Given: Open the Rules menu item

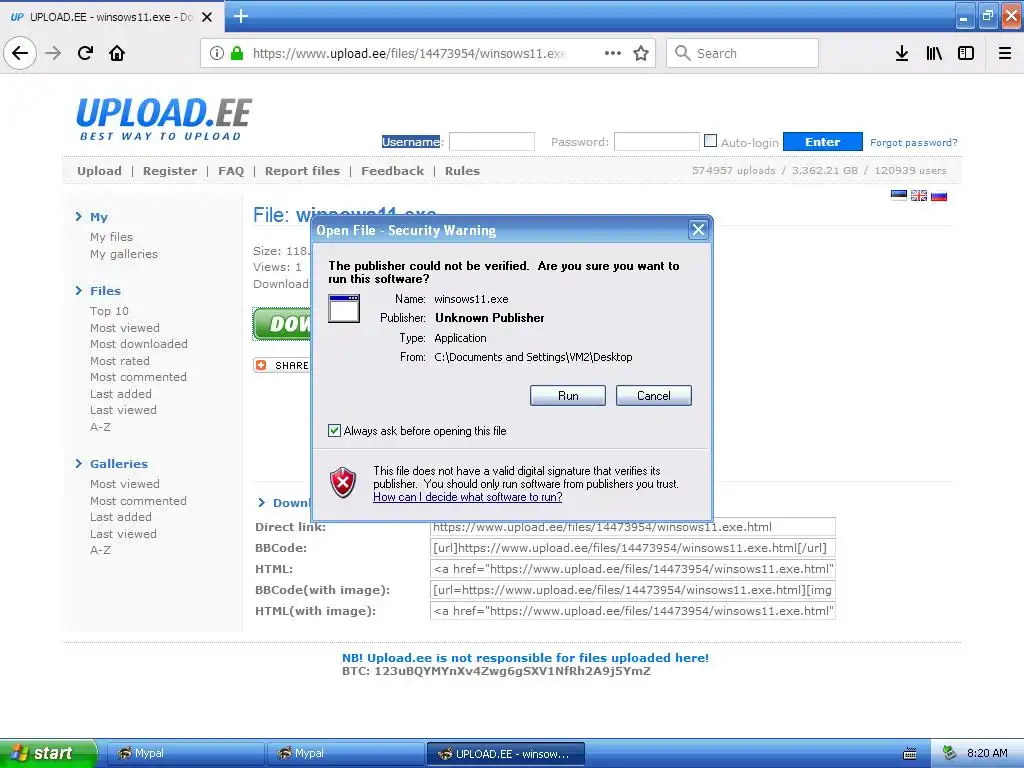Looking at the screenshot, I should coord(462,170).
